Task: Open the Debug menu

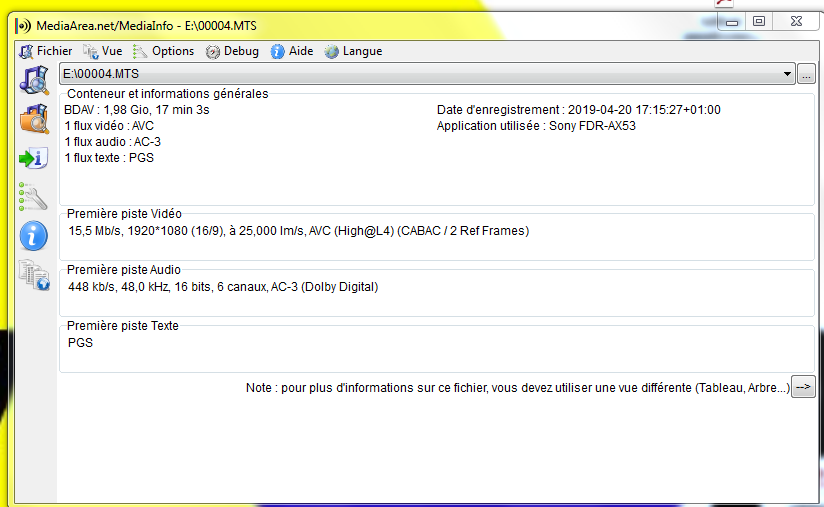Action: (x=232, y=51)
